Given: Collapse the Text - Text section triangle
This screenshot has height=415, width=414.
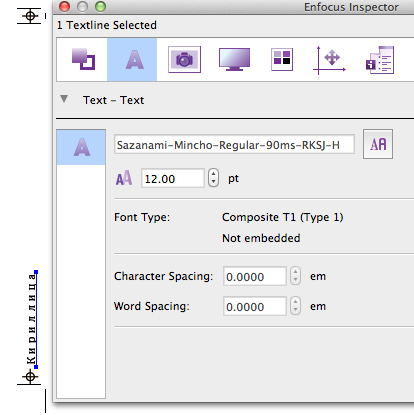Looking at the screenshot, I should [64, 99].
